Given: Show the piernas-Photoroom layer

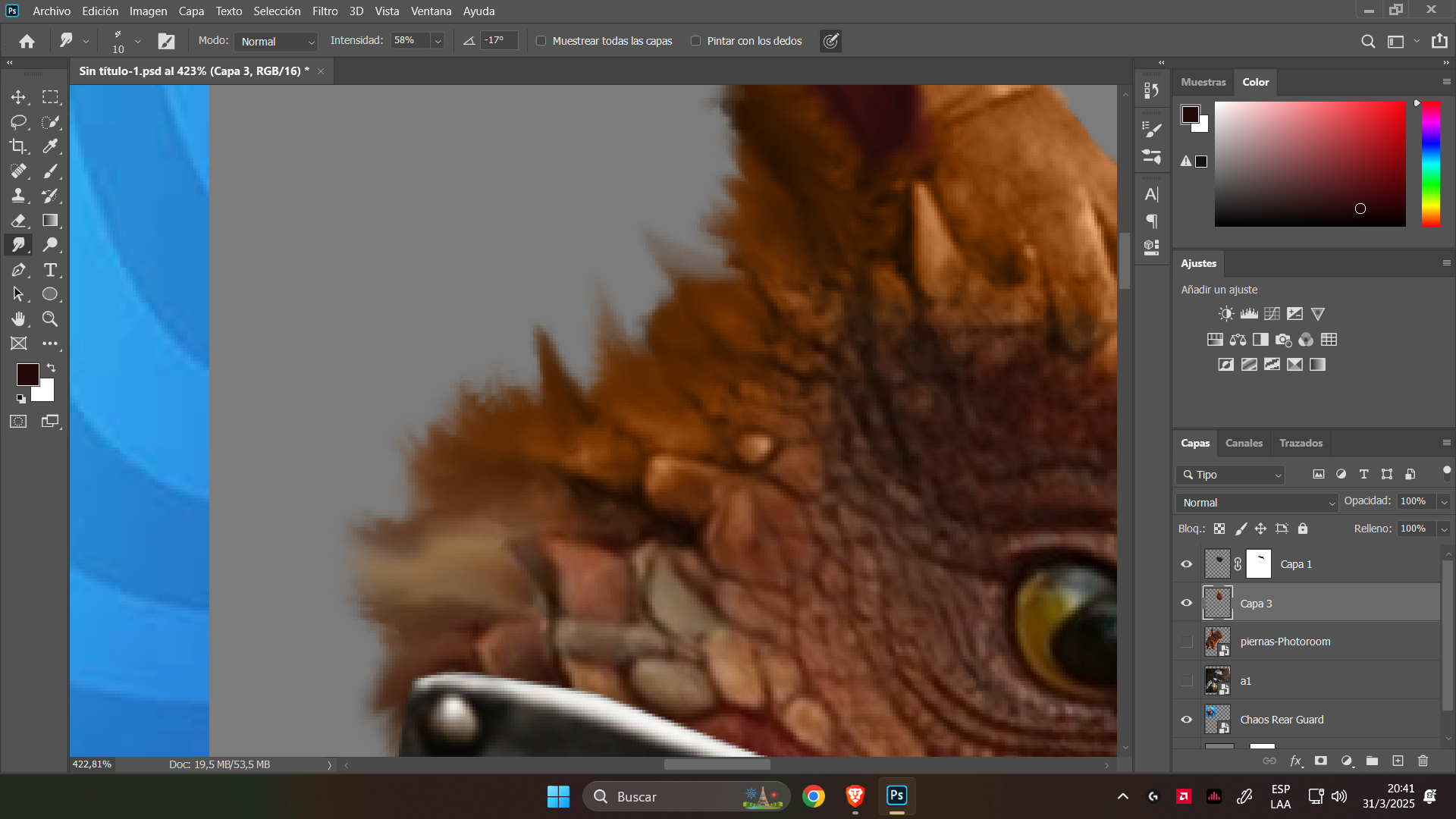Looking at the screenshot, I should 1187,642.
